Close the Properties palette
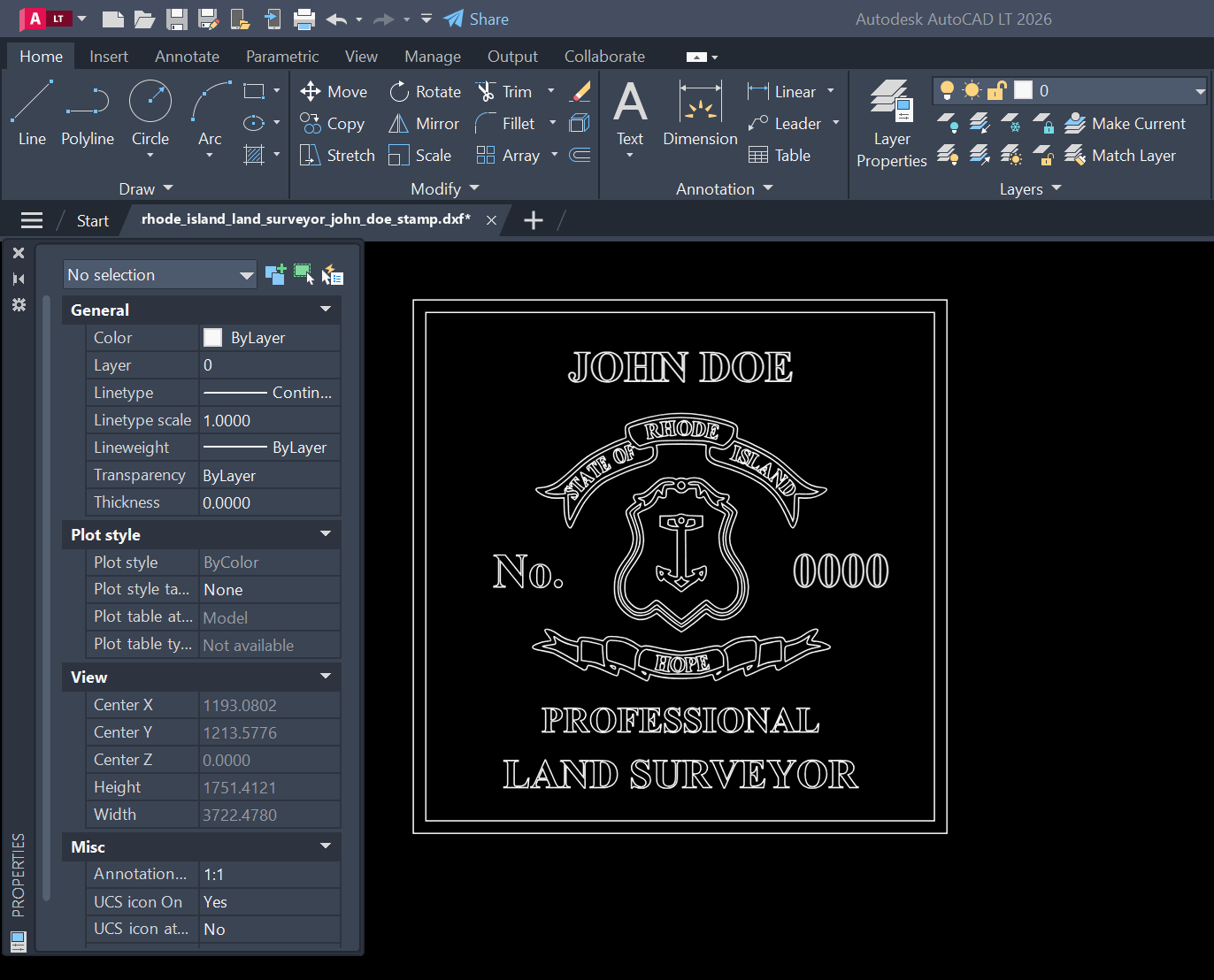 pos(19,253)
